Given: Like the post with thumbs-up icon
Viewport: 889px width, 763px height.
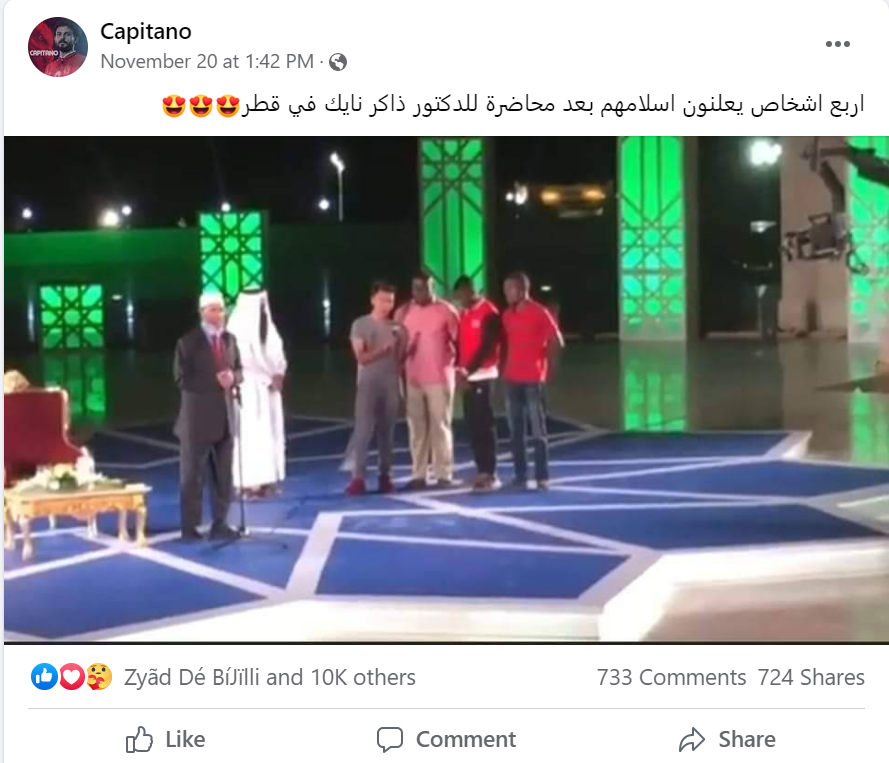Looking at the screenshot, I should tap(139, 739).
